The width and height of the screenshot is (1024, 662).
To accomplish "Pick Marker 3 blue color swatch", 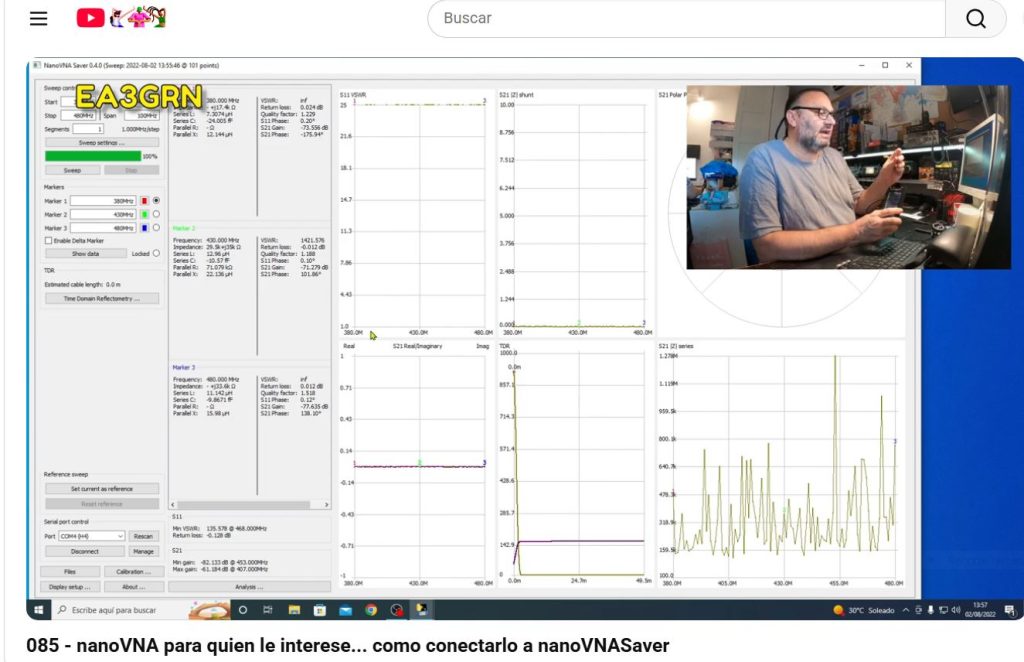I will point(144,228).
